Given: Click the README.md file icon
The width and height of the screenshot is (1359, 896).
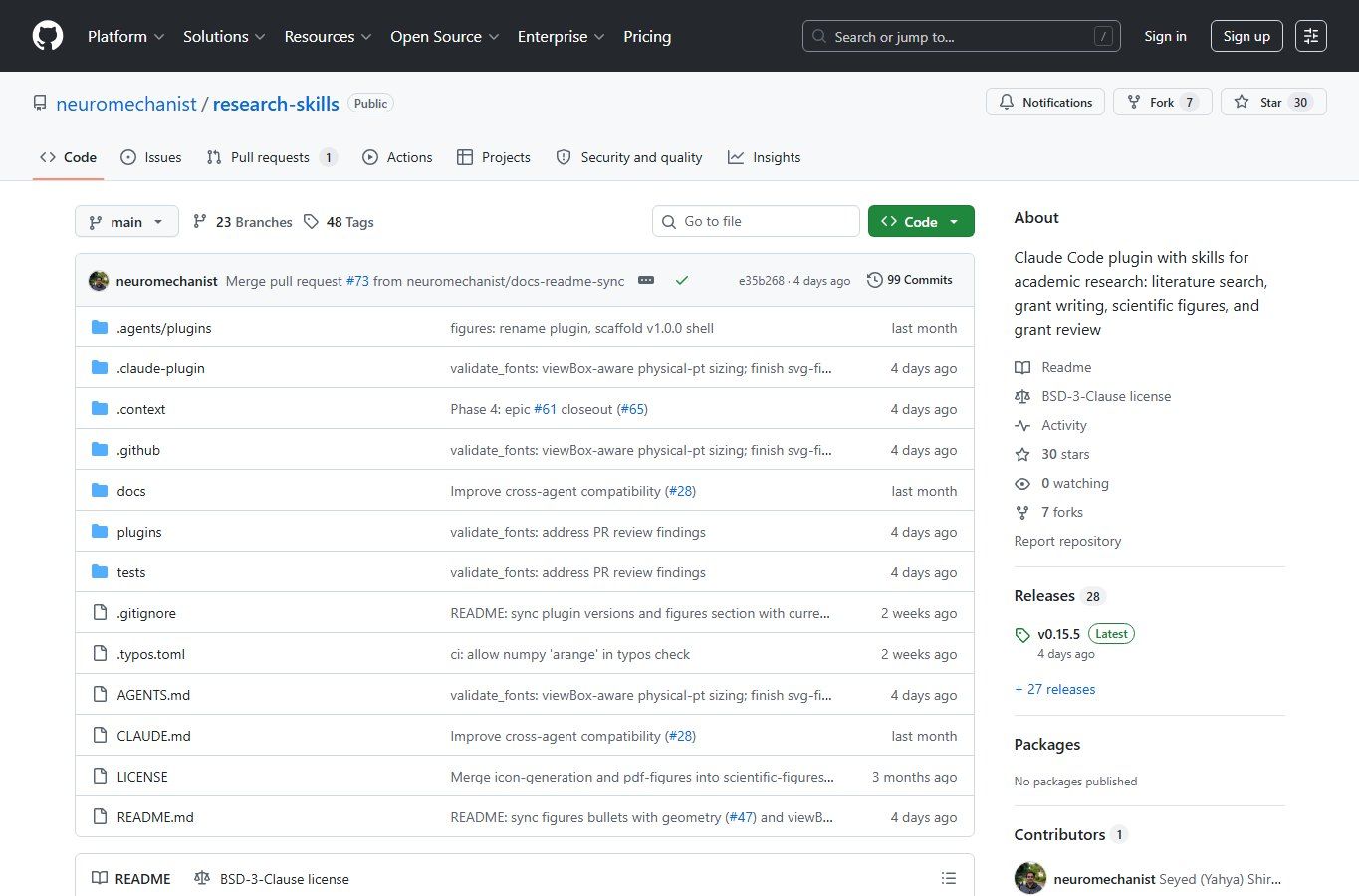Looking at the screenshot, I should click(100, 817).
